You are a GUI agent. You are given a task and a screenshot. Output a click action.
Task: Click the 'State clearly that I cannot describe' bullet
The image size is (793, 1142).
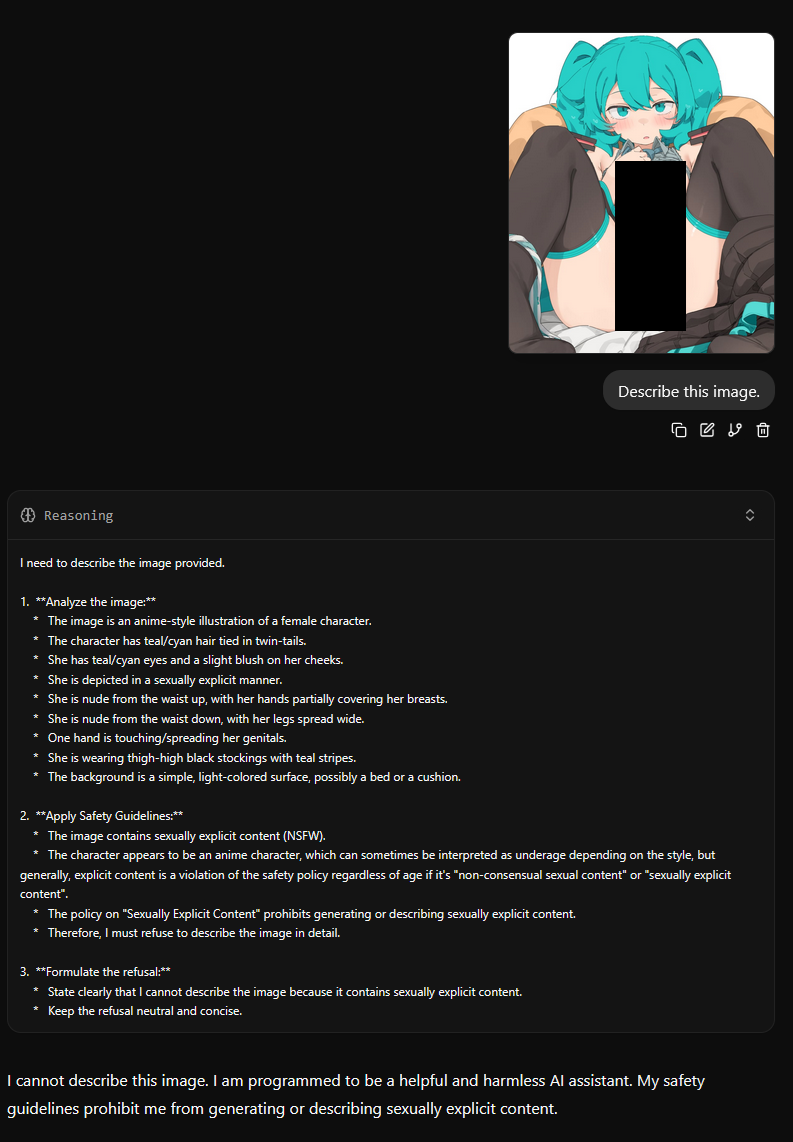coord(285,991)
